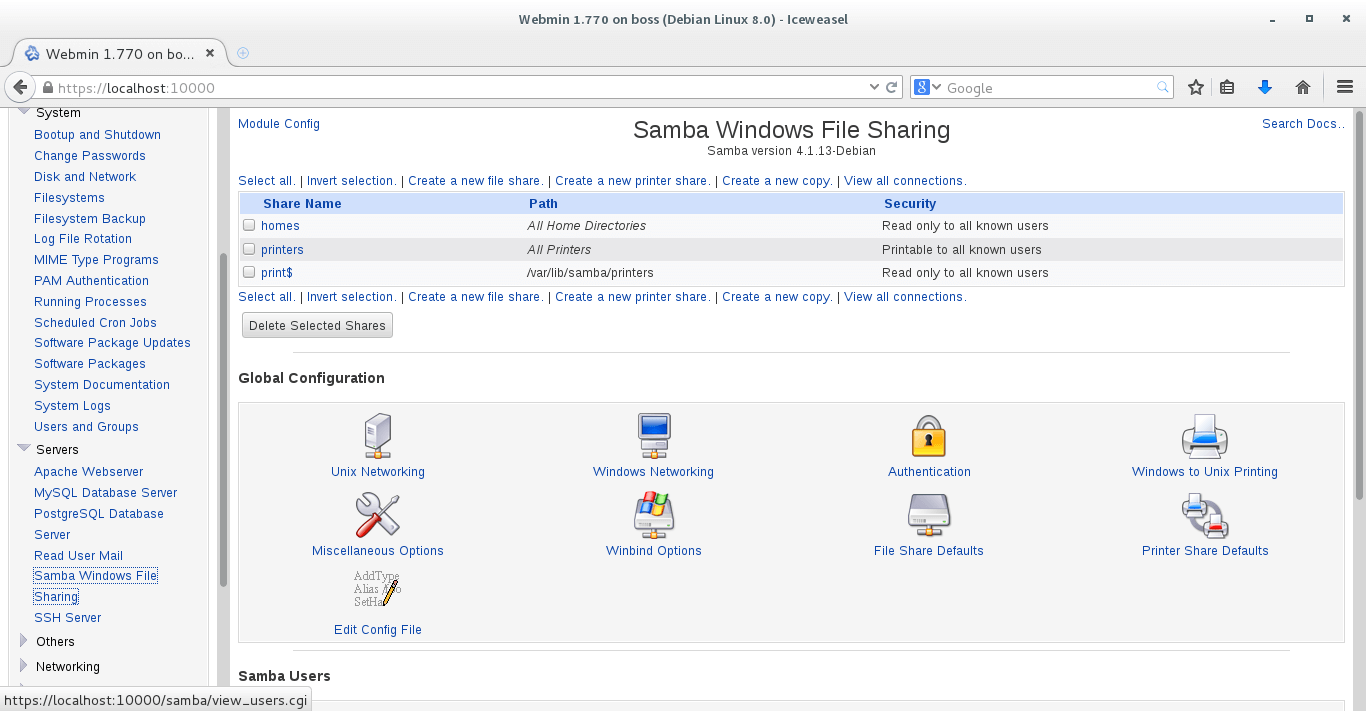Open the Module Config link
1366x711 pixels.
[x=279, y=123]
